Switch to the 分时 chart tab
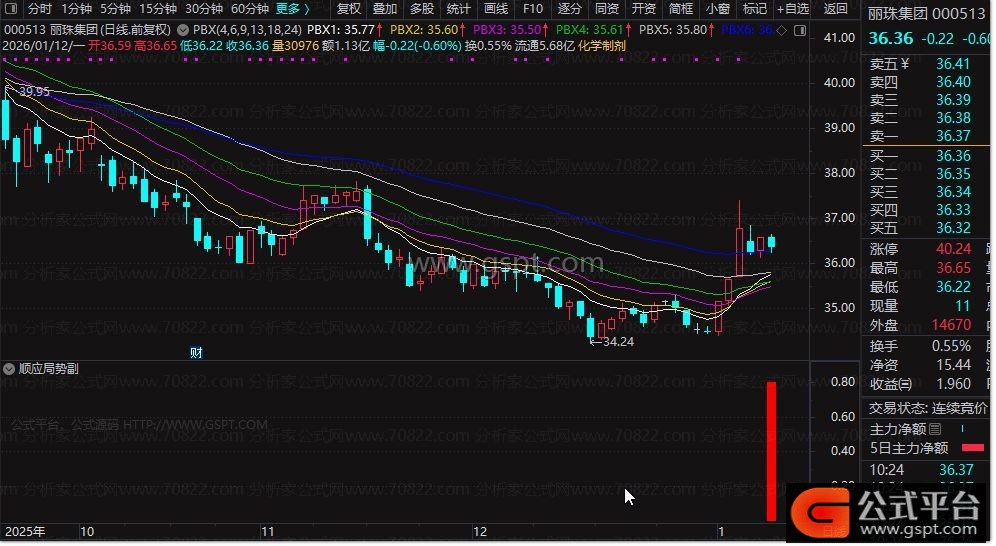Viewport: 996px width, 546px height. click(x=39, y=9)
